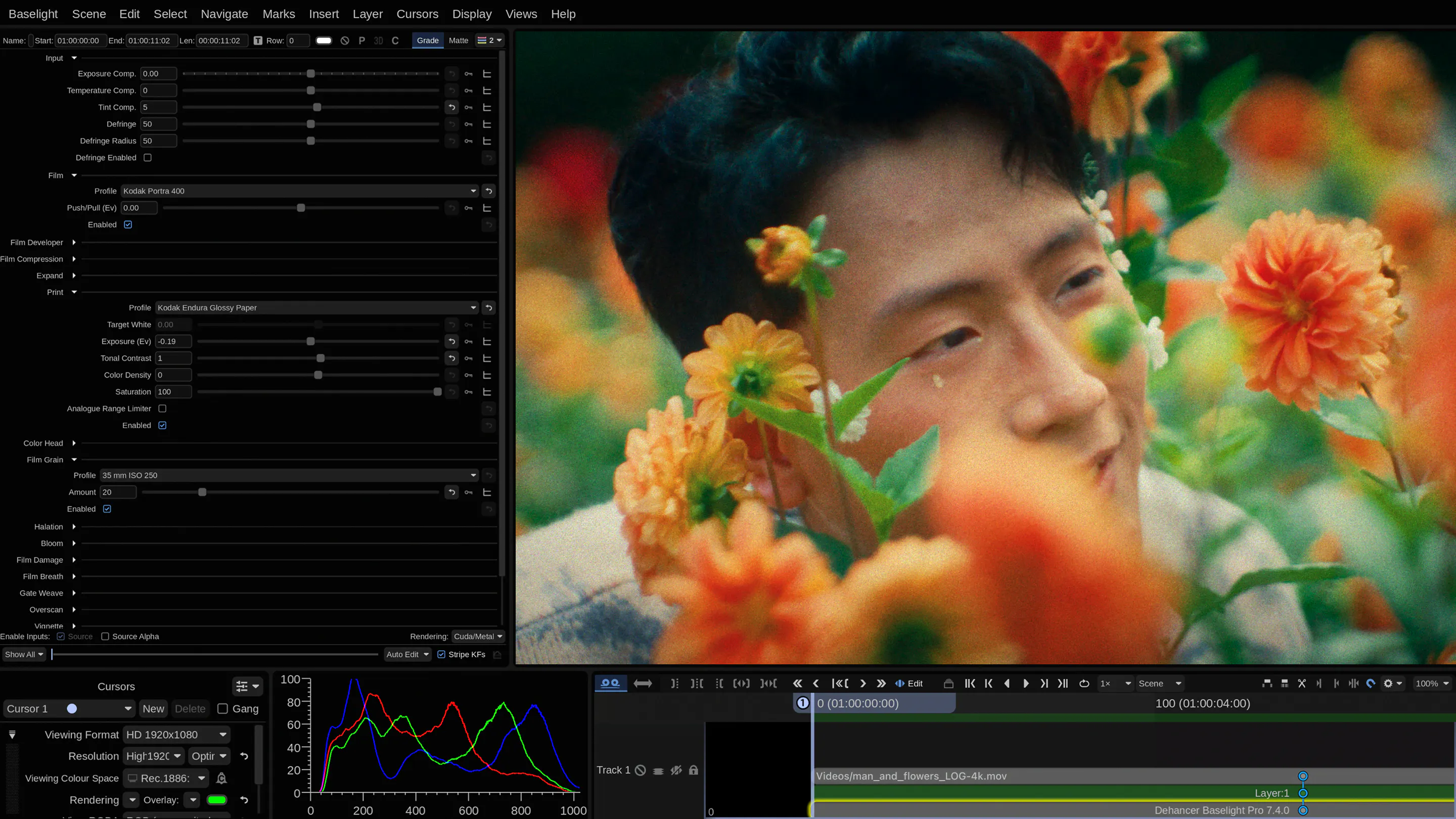Expand the Bloom section
1456x819 pixels.
click(74, 544)
